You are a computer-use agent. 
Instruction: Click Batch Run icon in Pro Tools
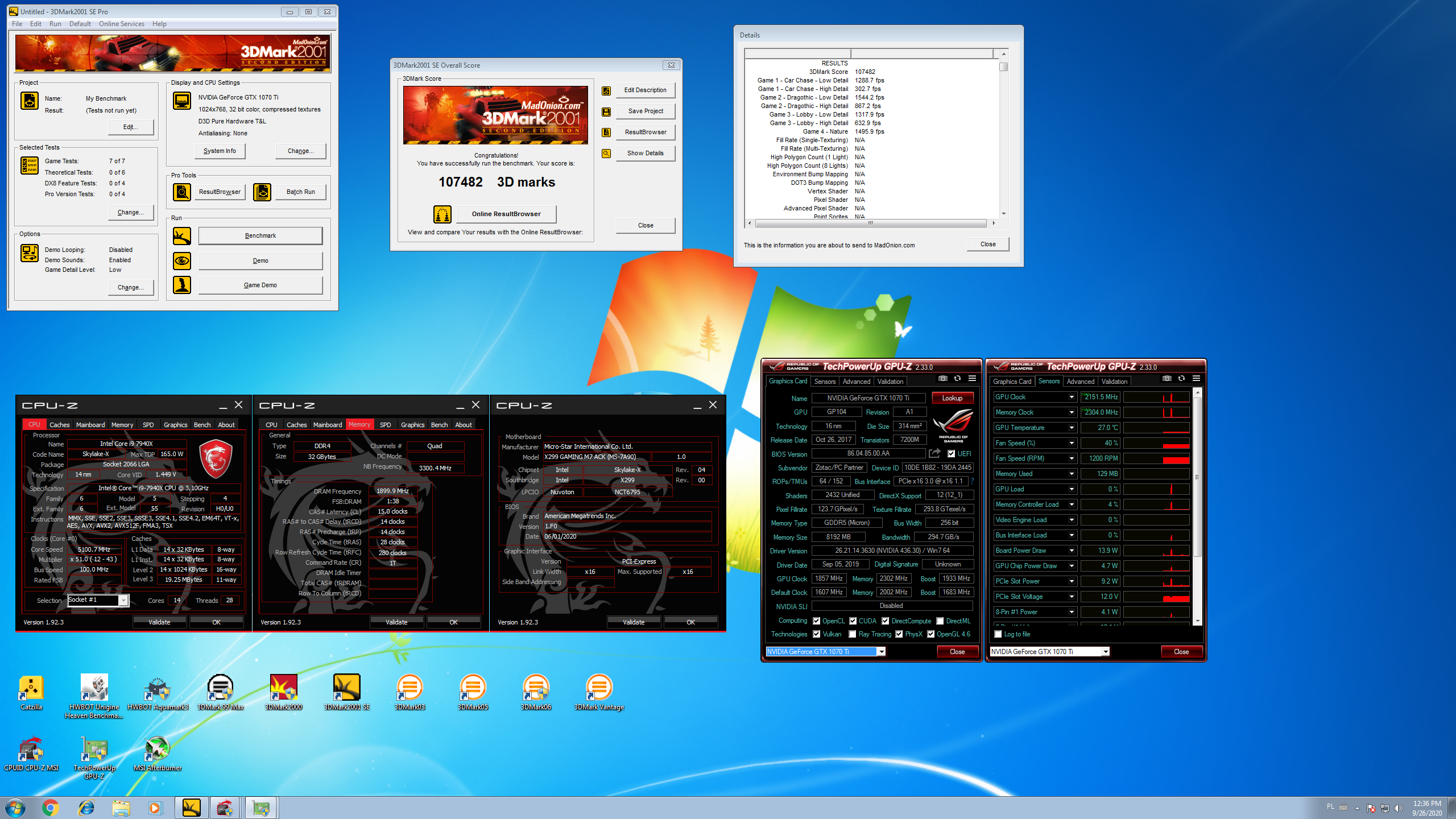pyautogui.click(x=262, y=192)
